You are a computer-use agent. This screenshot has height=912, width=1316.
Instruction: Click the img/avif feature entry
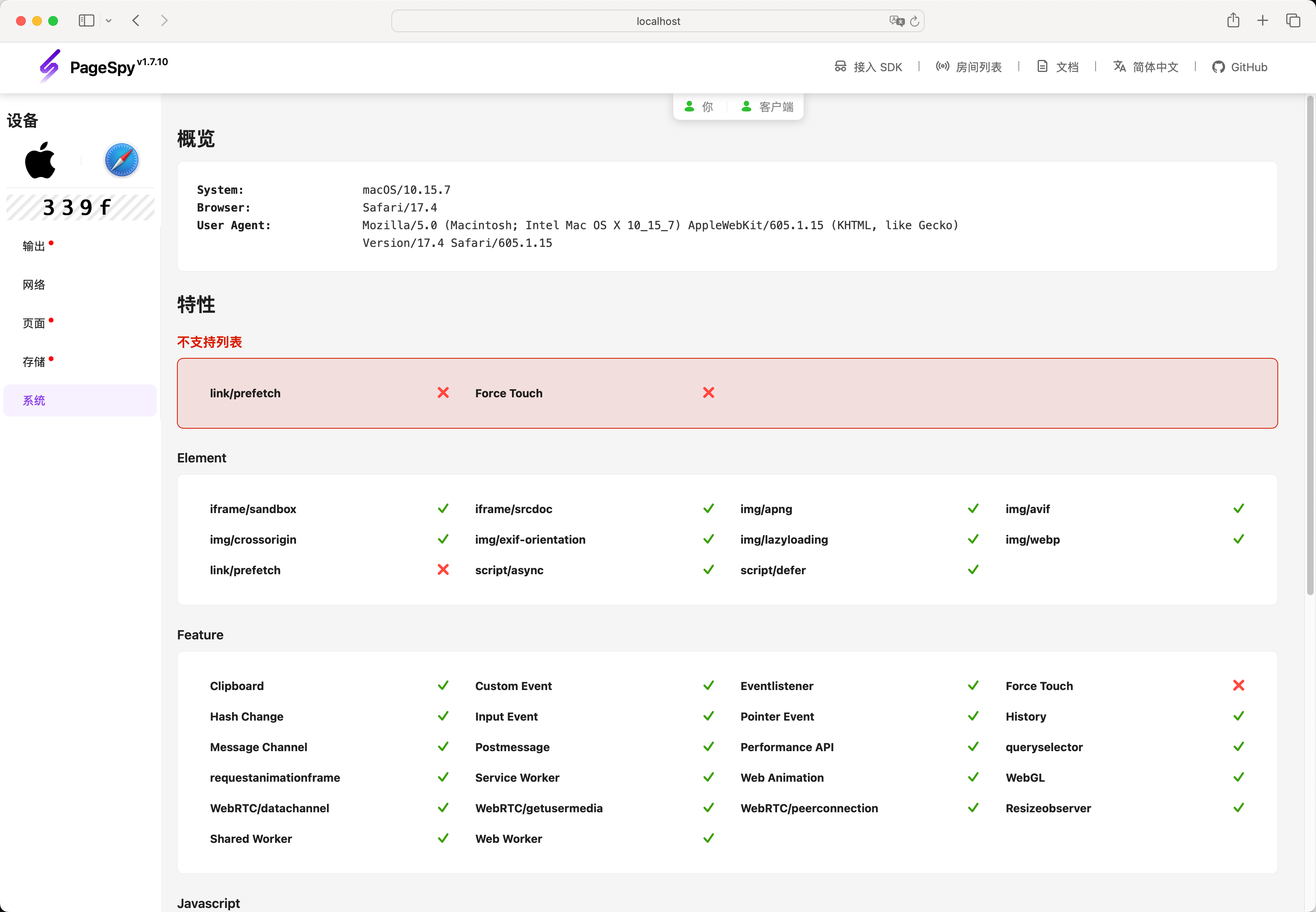tap(1028, 509)
